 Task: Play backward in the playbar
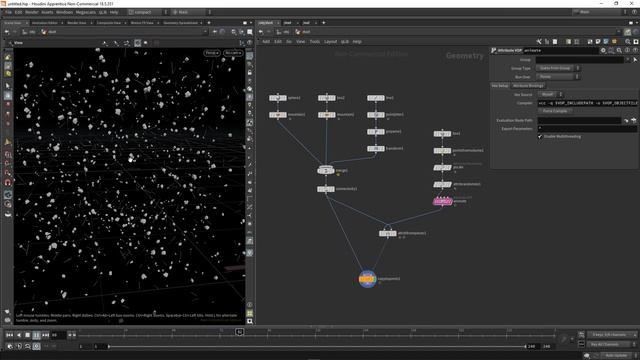[x=18, y=335]
